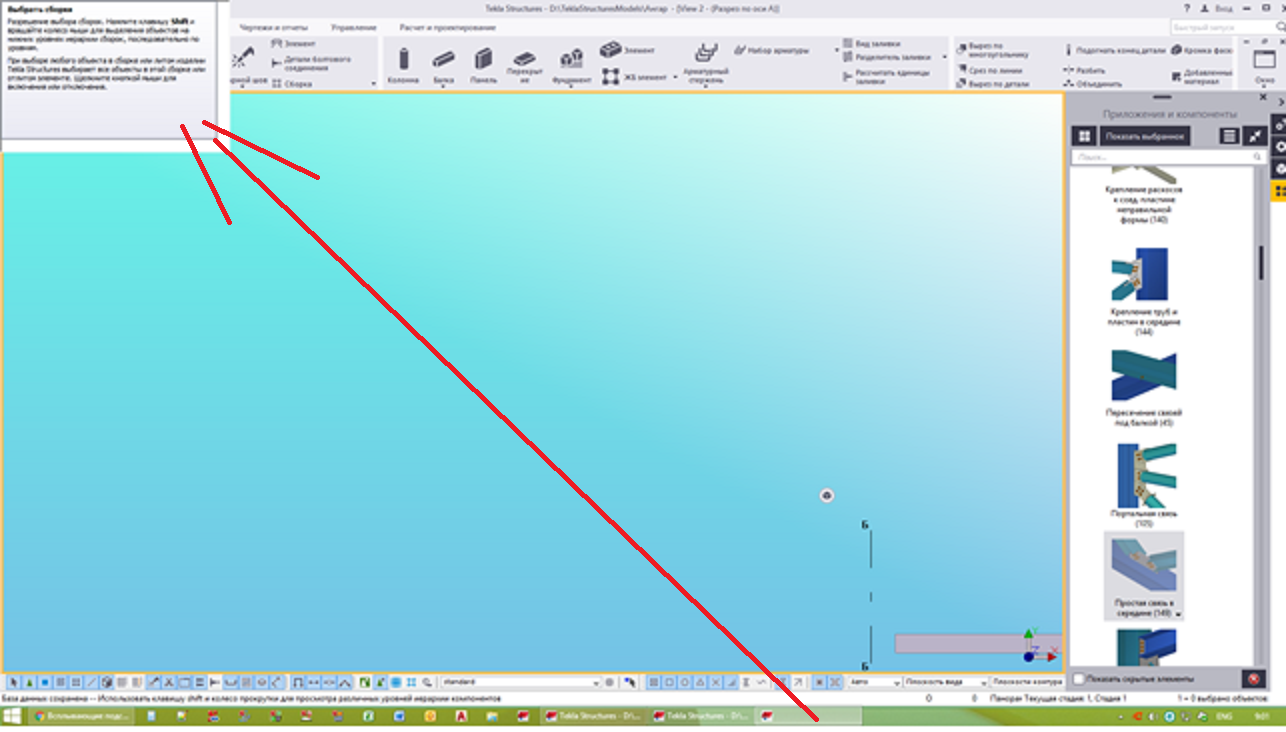Viewport: 1286px width, 732px height.
Task: Switch to the Управление tab
Action: (x=353, y=27)
